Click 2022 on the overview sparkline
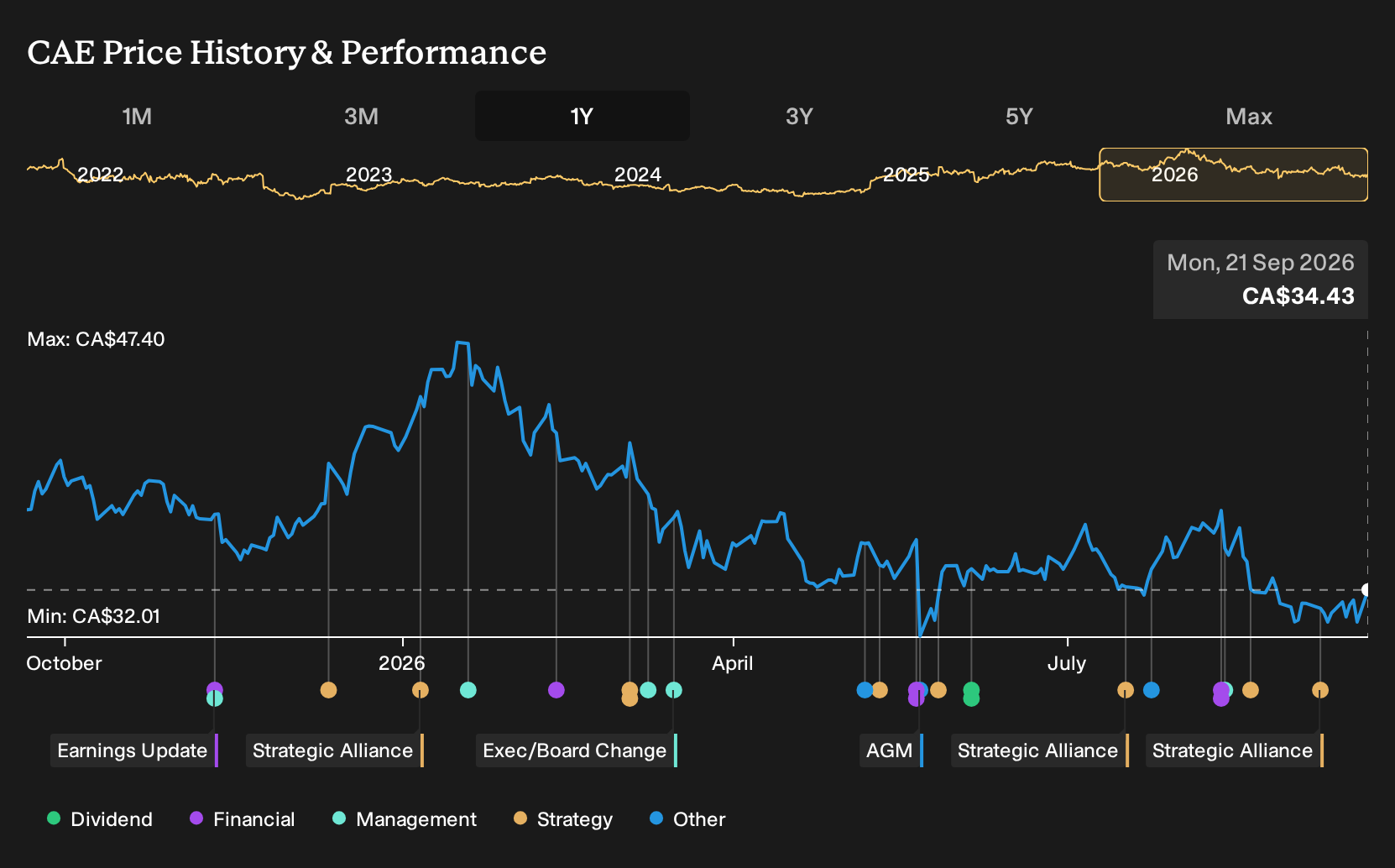Image resolution: width=1395 pixels, height=868 pixels. 100,175
